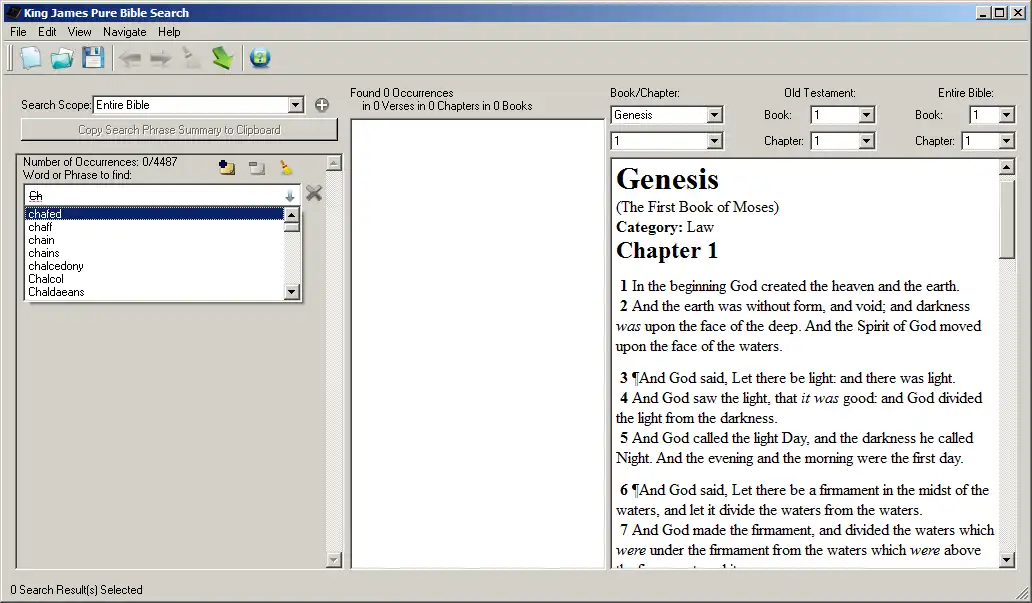Image resolution: width=1032 pixels, height=603 pixels.
Task: Click the grayed window icon beside occurrences
Action: (257, 168)
